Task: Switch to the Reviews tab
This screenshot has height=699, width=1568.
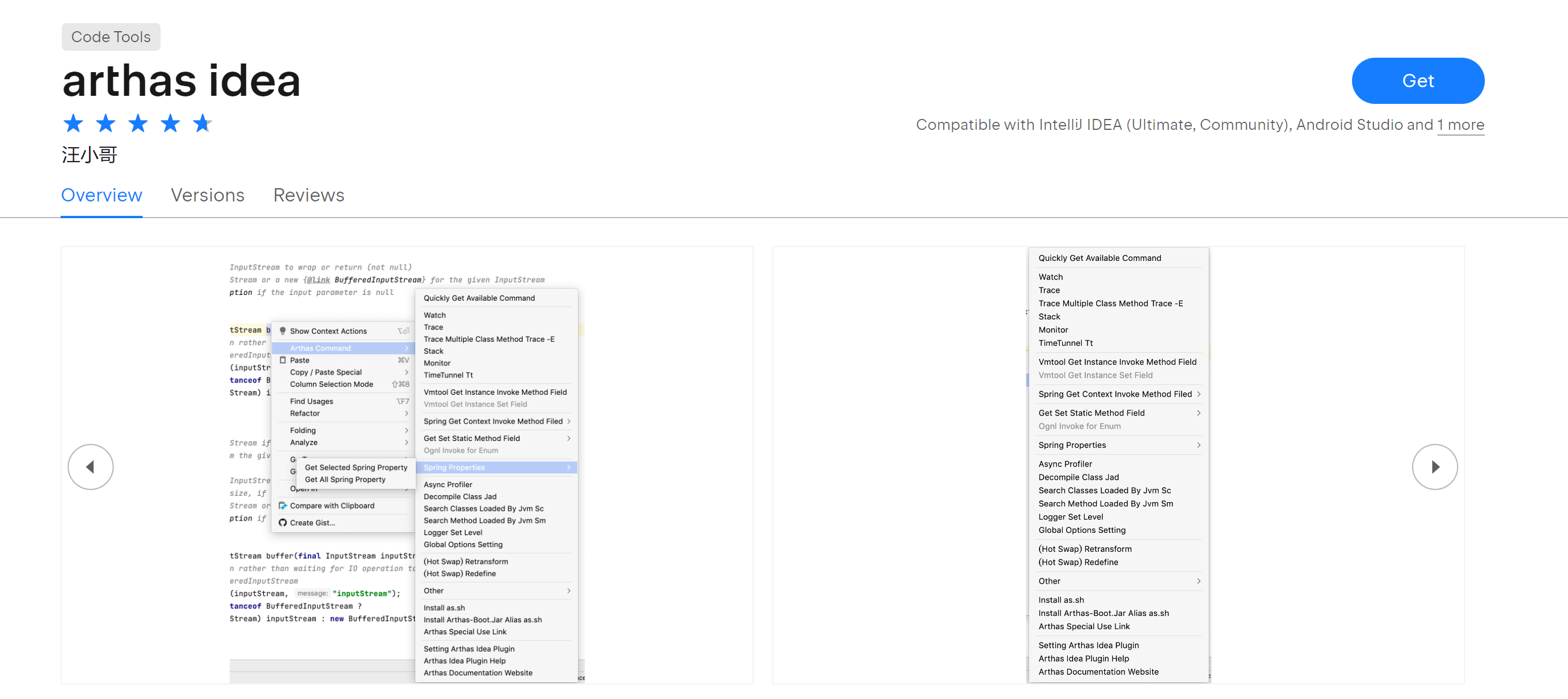Action: (x=308, y=195)
